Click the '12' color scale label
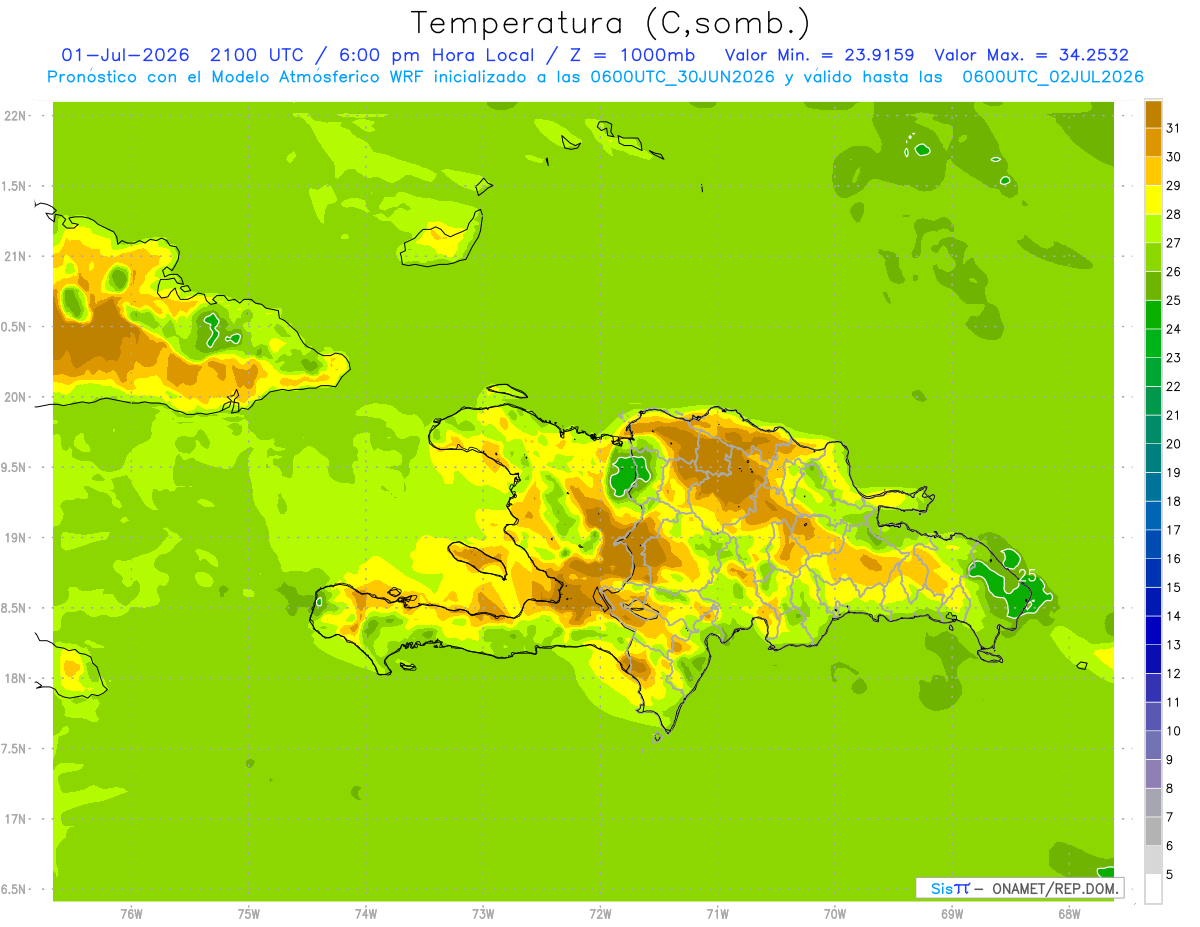Image resolution: width=1200 pixels, height=927 pixels. [1174, 673]
